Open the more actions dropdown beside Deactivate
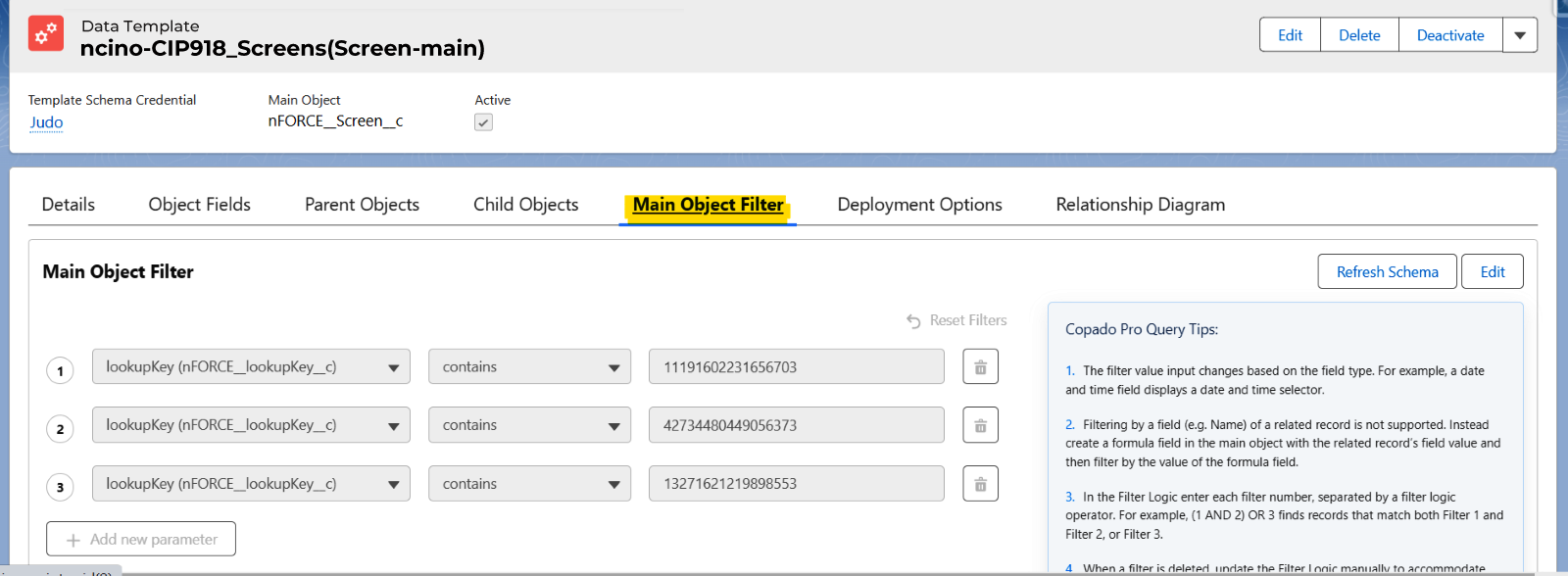The image size is (1568, 576). point(1520,35)
